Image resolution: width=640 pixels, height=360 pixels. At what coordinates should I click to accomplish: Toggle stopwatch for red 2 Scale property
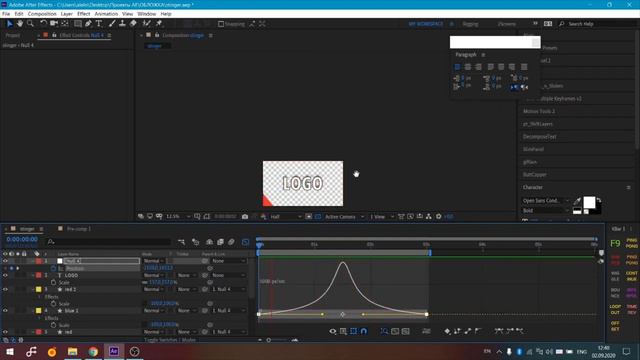[x=53, y=304]
